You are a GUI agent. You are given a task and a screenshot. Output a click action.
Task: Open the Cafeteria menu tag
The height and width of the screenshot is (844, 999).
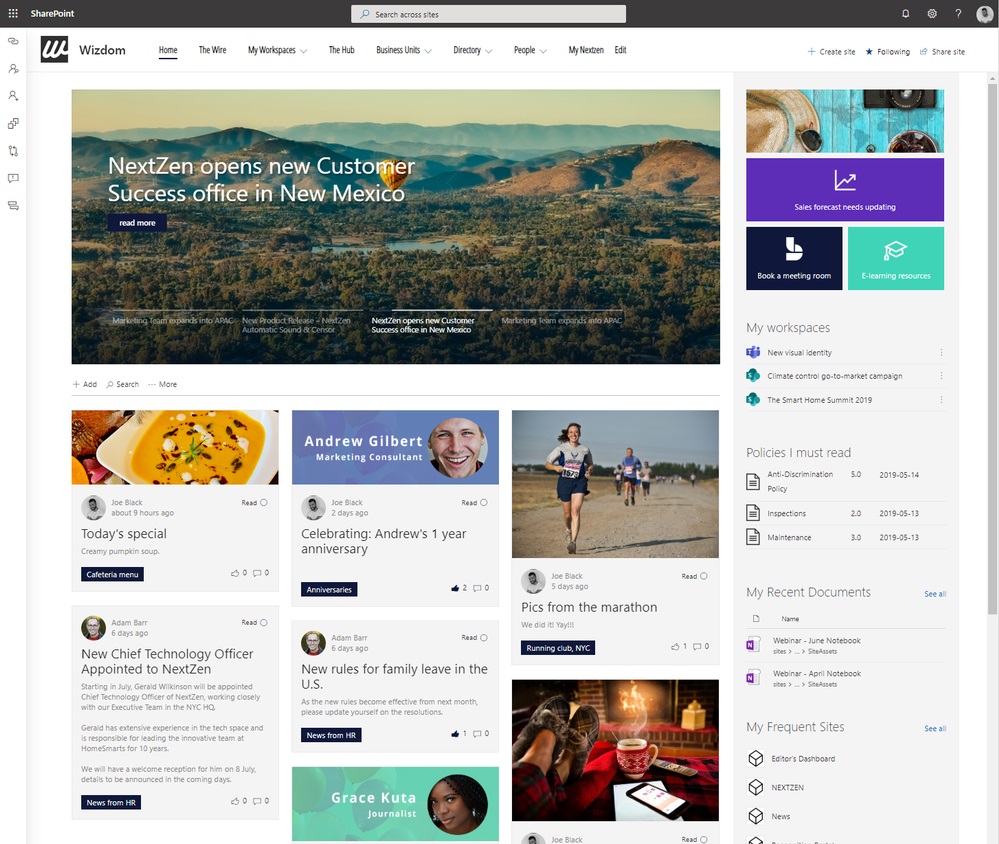click(112, 574)
